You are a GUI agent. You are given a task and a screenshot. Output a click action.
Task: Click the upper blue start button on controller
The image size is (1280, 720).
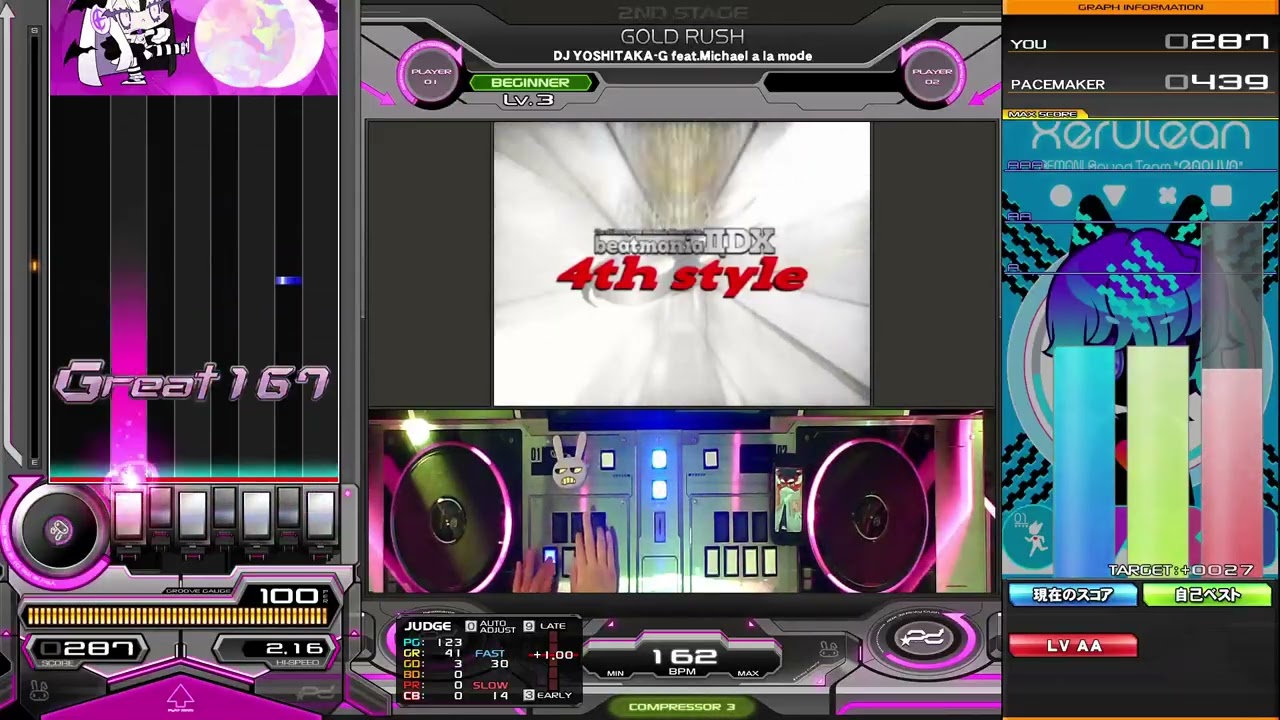tap(659, 459)
